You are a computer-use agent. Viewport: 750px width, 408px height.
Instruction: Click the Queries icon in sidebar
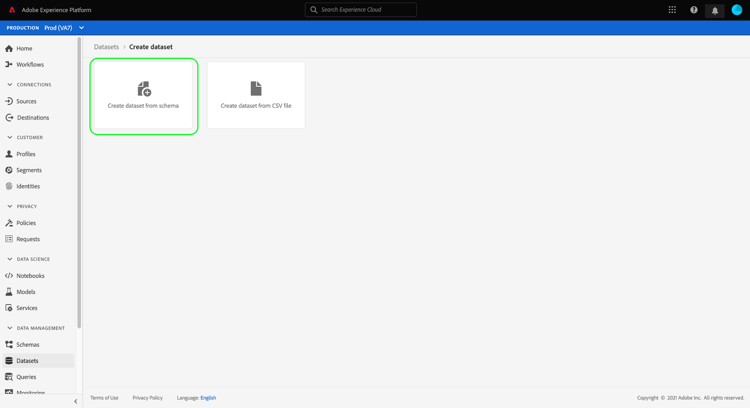point(9,376)
